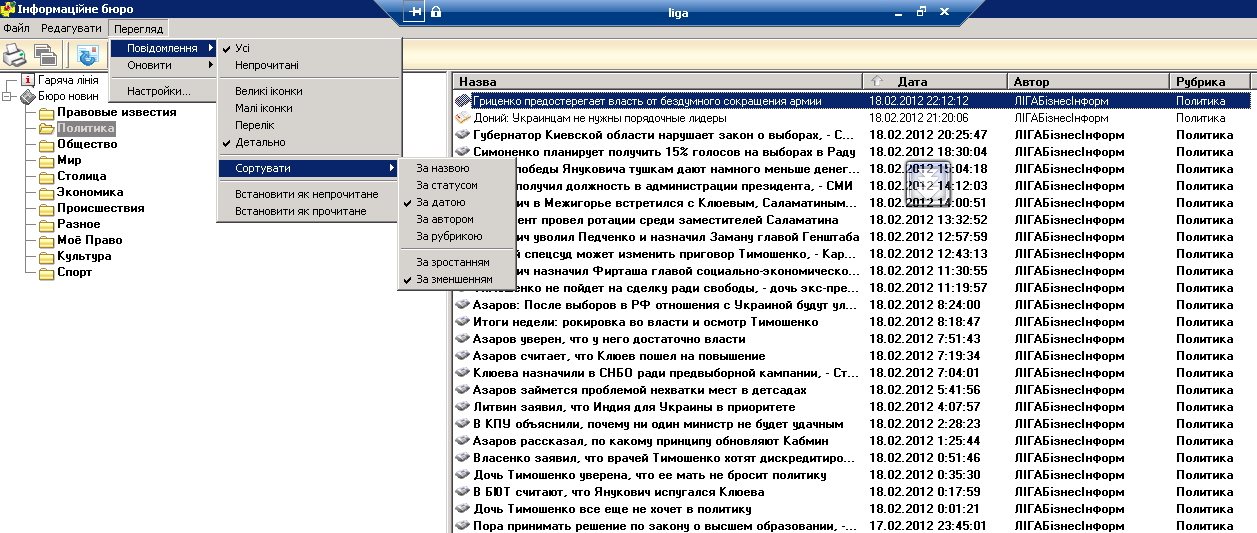
Task: Click the Назва column header
Action: (657, 81)
